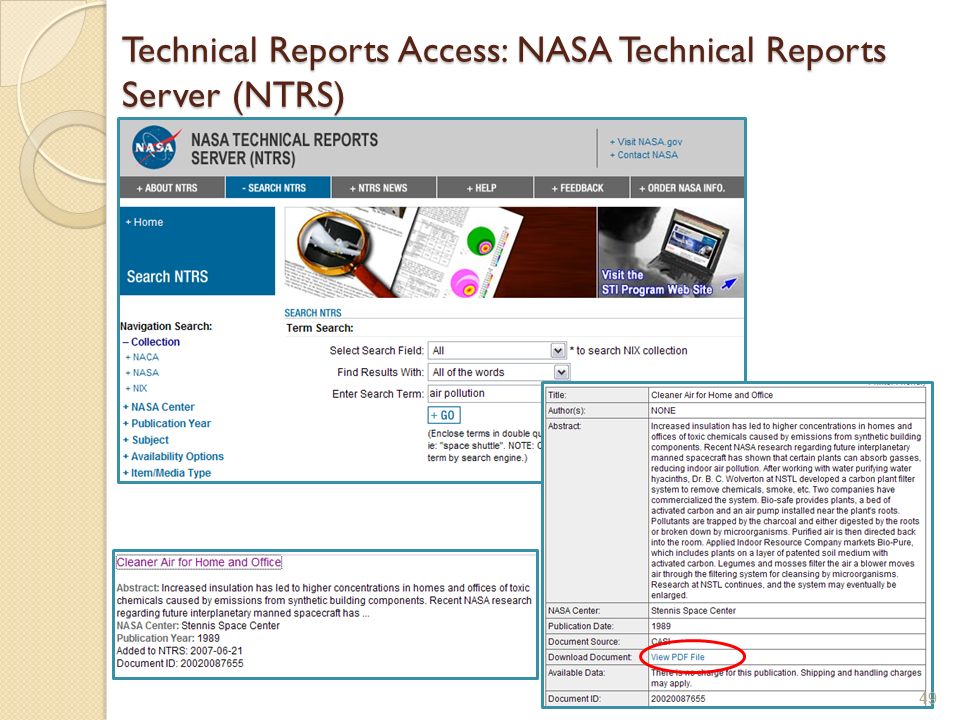Click the 'Search NTRS' sidebar heading
960x720 pixels.
(167, 277)
